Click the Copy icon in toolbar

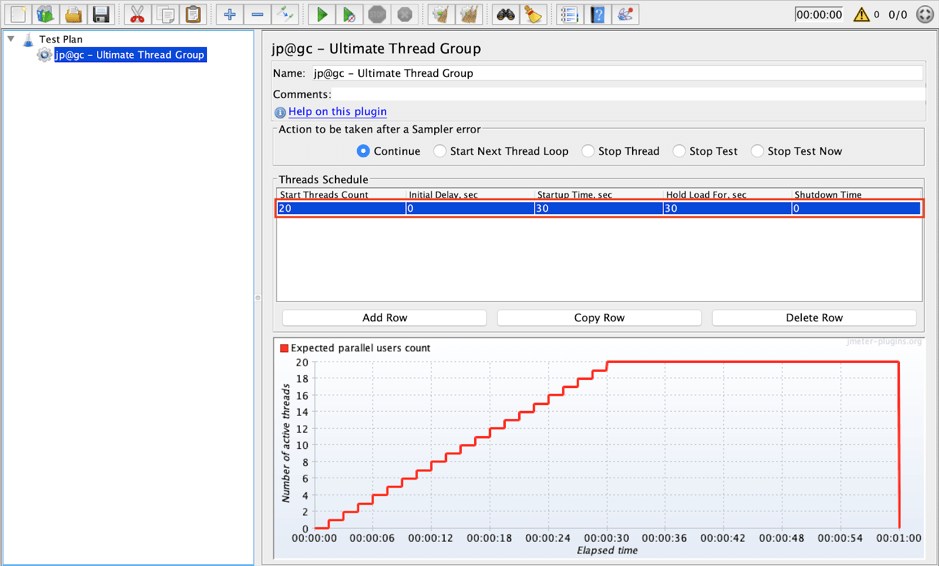(165, 14)
